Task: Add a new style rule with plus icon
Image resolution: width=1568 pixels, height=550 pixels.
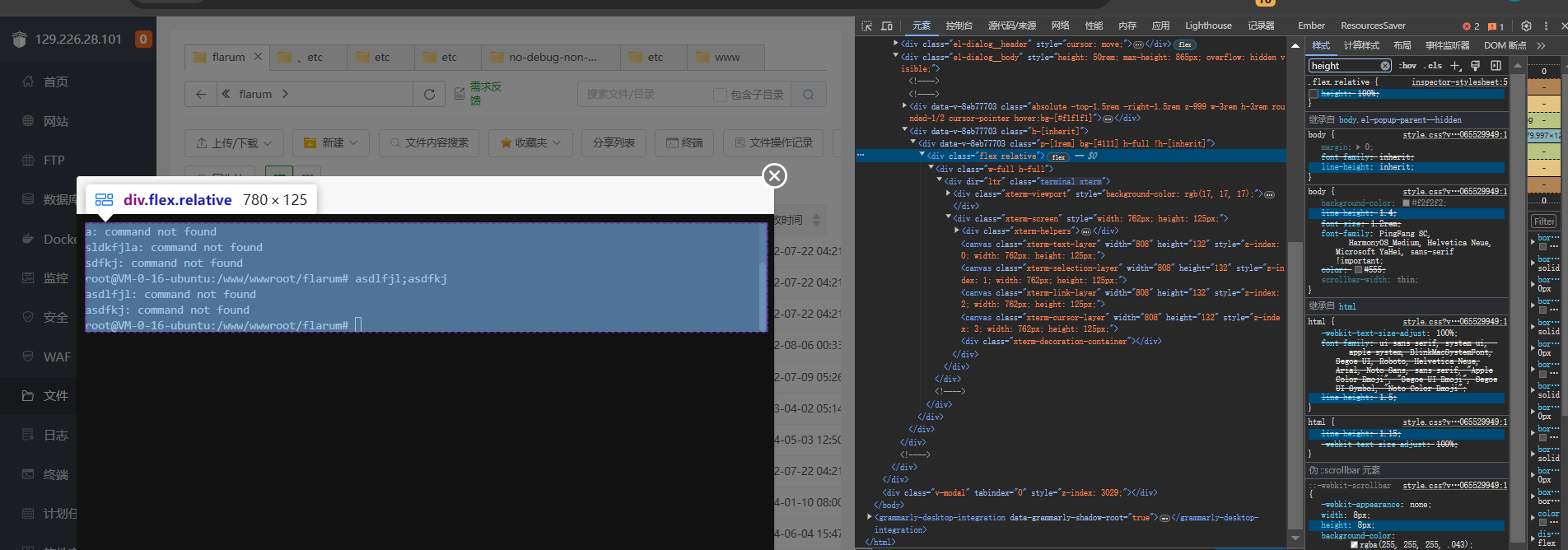Action: (x=1455, y=66)
